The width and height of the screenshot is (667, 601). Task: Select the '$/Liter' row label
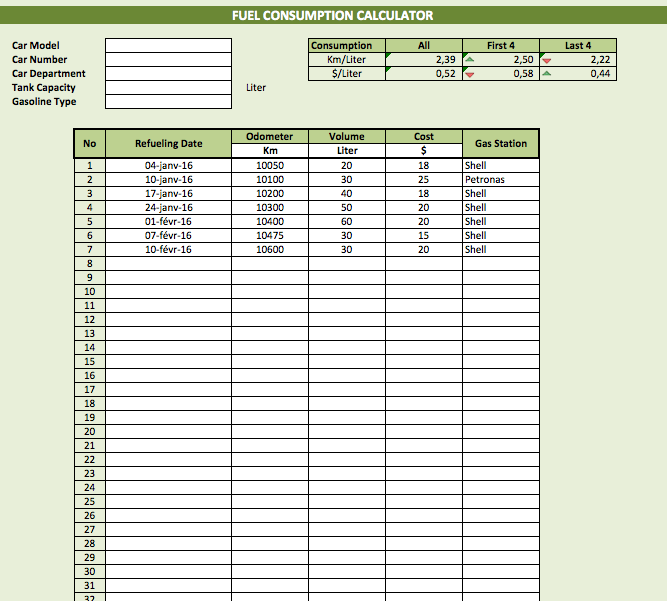tap(347, 74)
